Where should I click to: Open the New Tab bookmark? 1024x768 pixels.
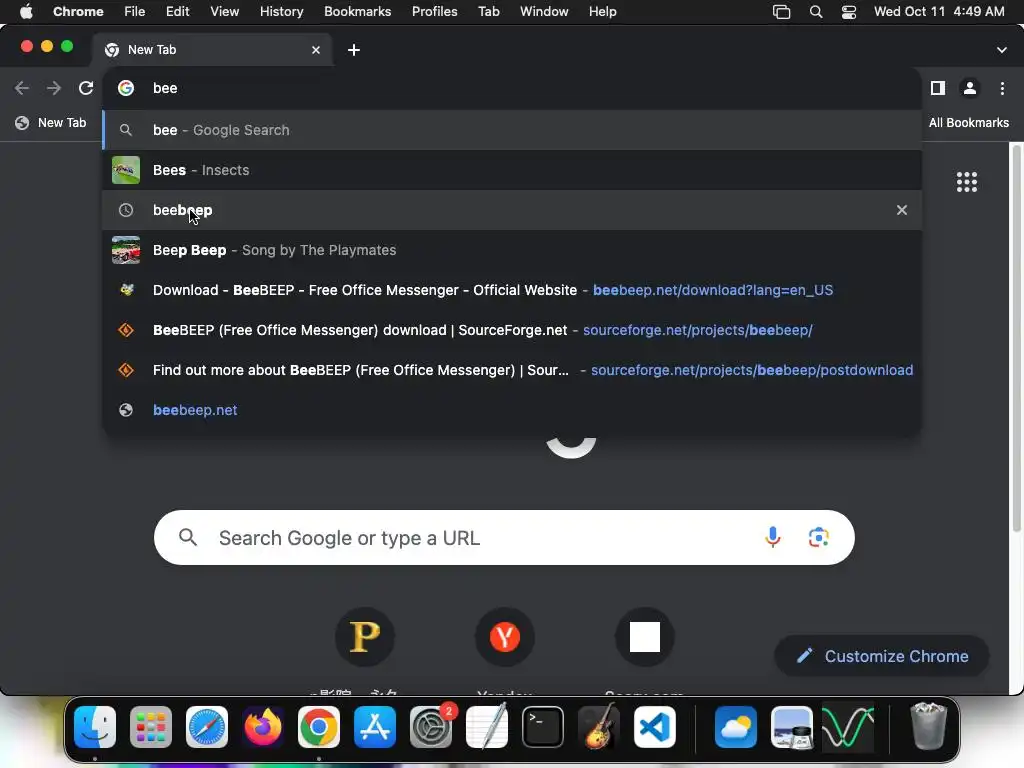(51, 123)
